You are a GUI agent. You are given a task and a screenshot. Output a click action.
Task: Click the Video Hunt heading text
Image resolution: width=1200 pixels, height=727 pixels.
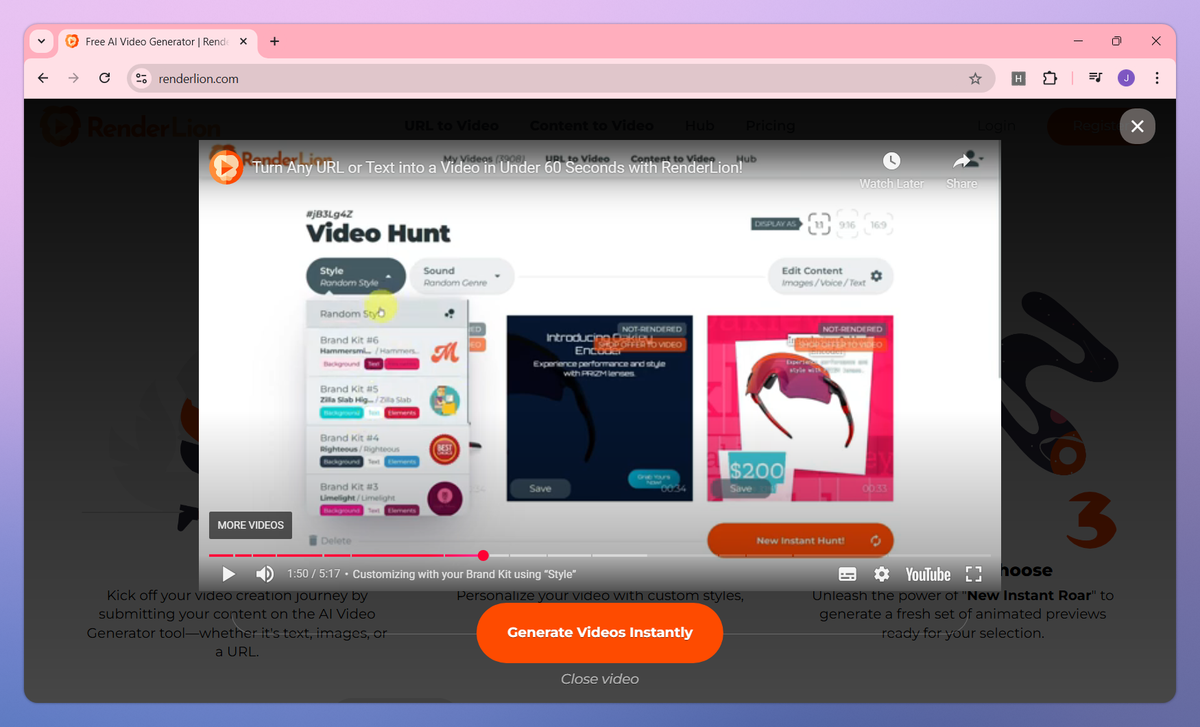click(378, 233)
